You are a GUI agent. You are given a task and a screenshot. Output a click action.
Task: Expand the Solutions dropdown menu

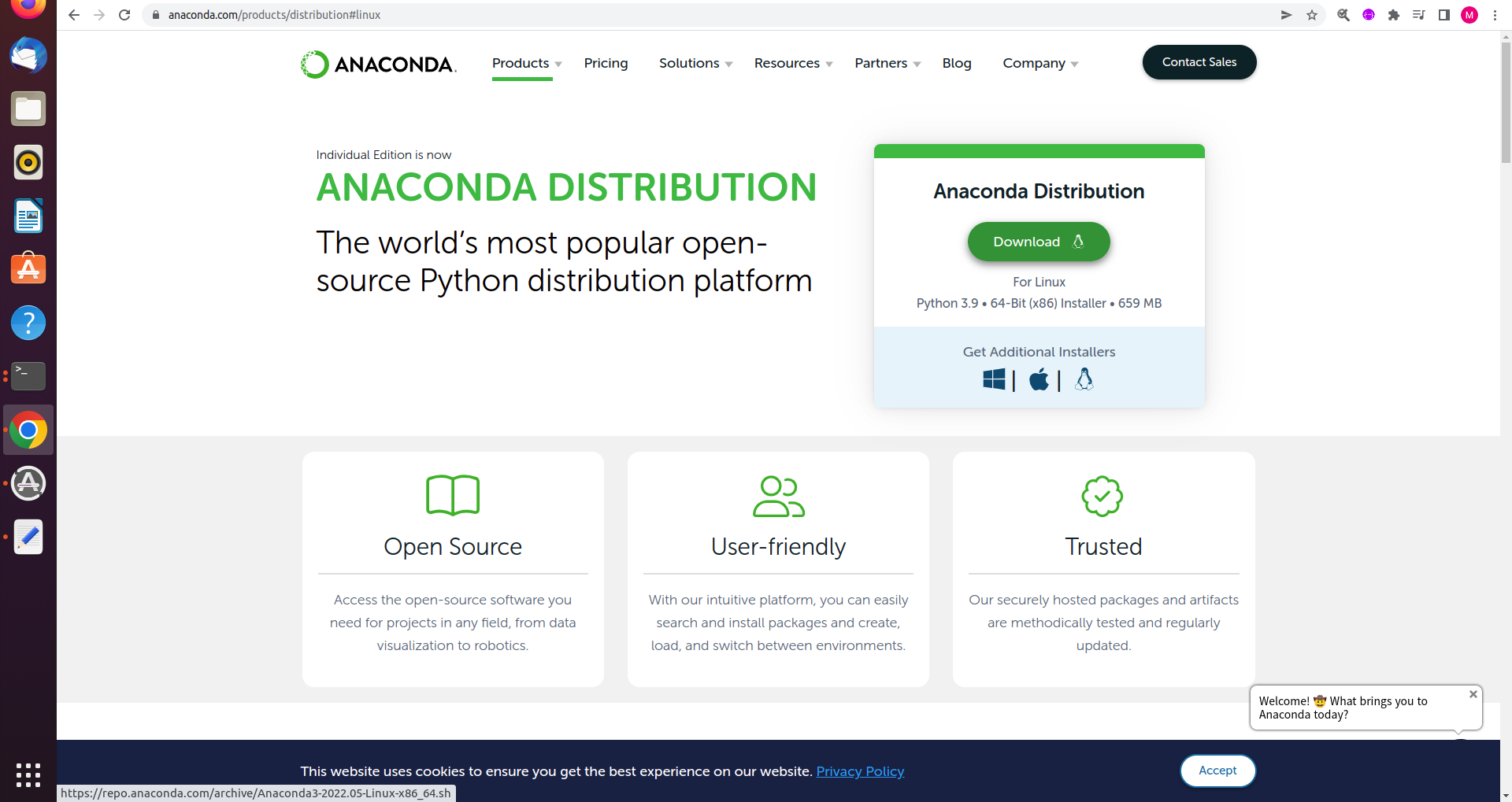(x=696, y=63)
